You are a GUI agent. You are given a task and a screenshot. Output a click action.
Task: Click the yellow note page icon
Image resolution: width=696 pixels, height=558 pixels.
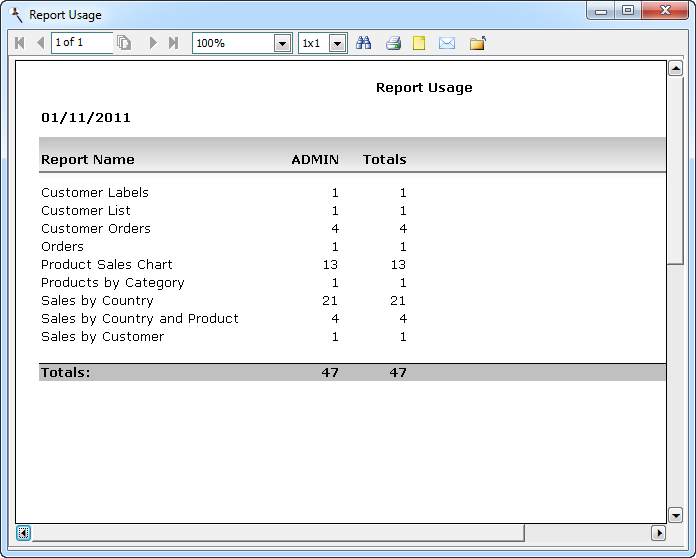point(420,43)
